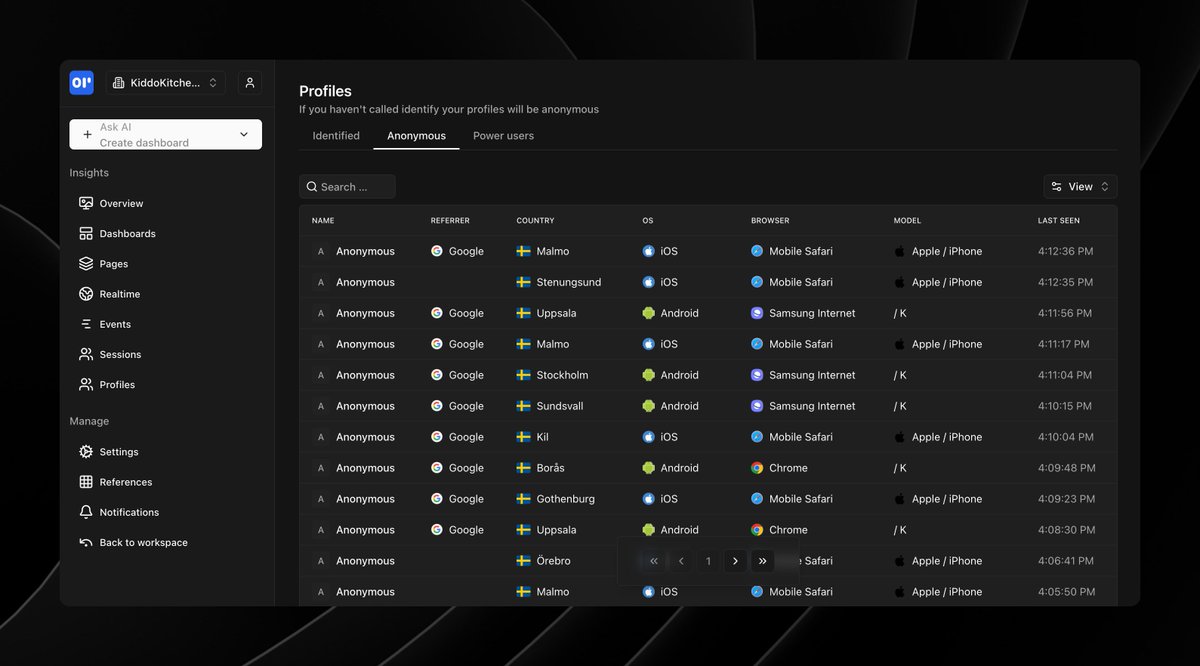
Task: Focus the Search input field
Action: click(x=347, y=187)
